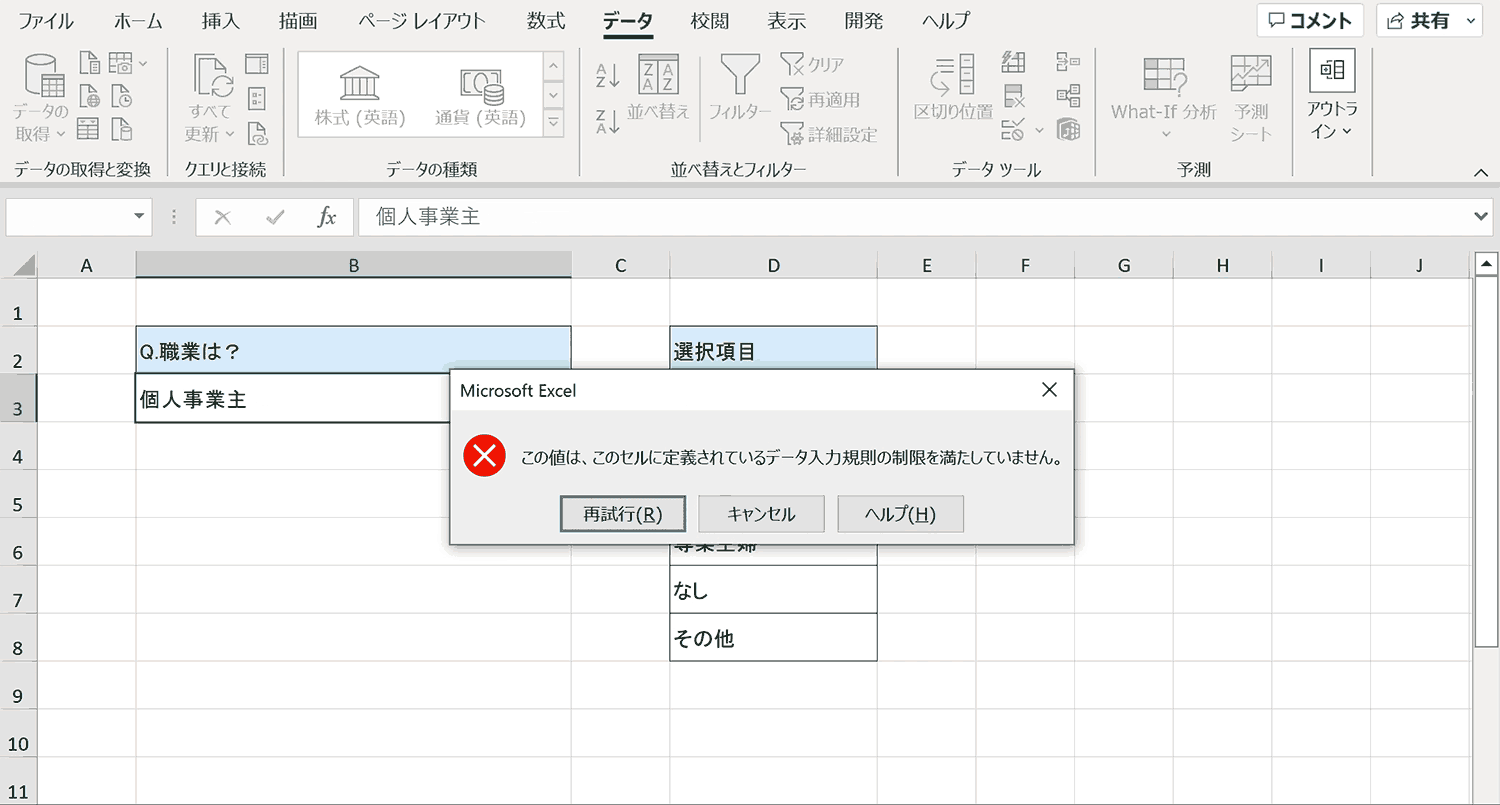Click the 予測シート forecast sheet icon
Image resolution: width=1500 pixels, height=805 pixels.
pyautogui.click(x=1251, y=97)
